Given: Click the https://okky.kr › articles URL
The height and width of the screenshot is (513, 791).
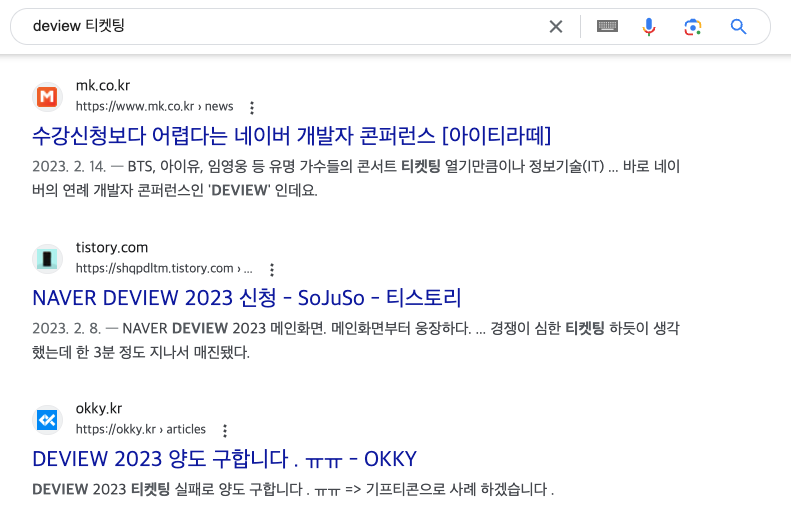Looking at the screenshot, I should coord(141,429).
